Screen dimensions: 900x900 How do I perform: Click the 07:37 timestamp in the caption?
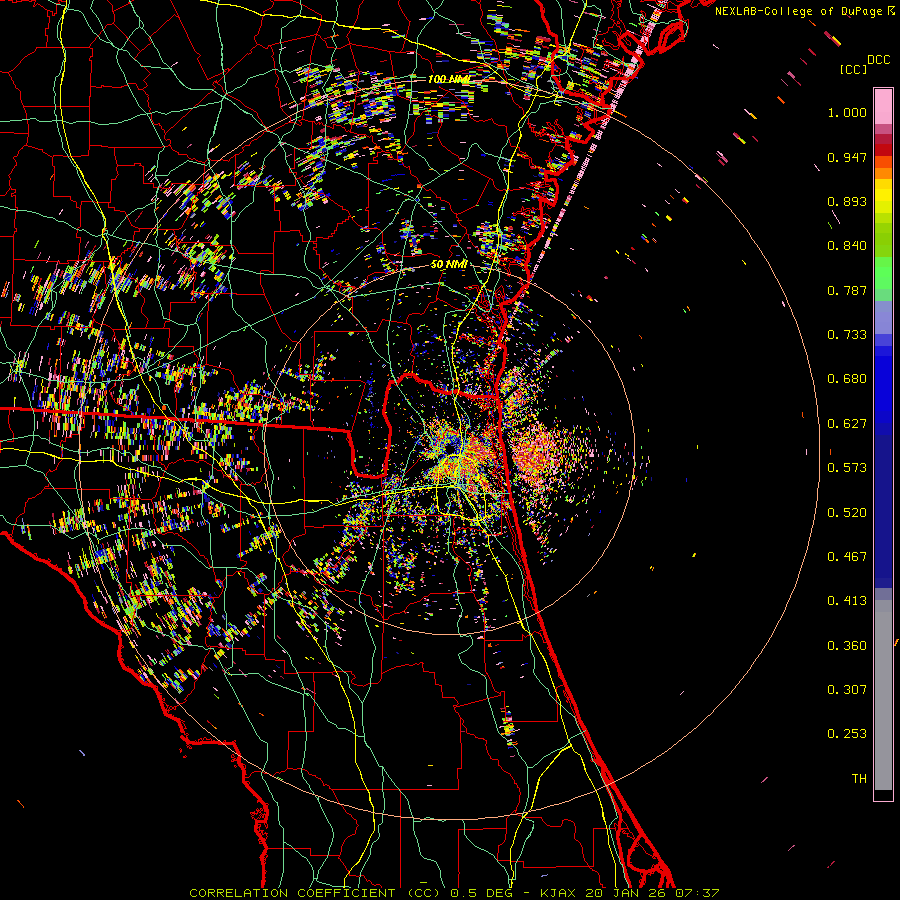698,892
